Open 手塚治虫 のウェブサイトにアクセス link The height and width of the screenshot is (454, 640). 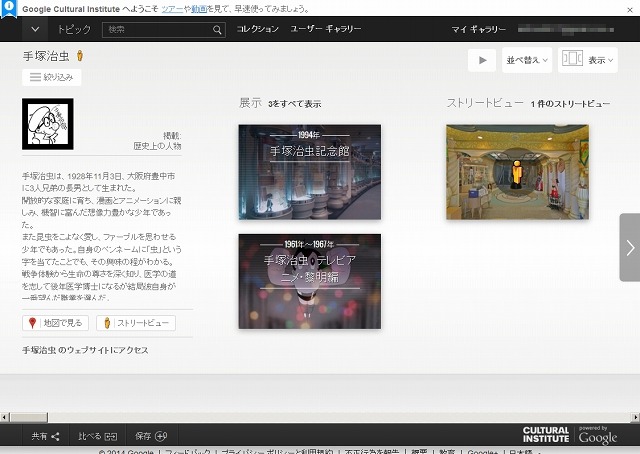click(85, 350)
